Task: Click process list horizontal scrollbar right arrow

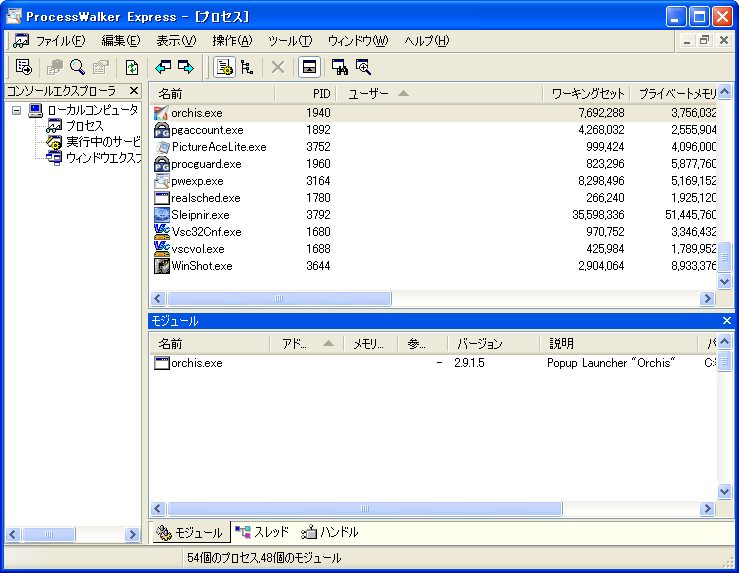Action: [707, 298]
